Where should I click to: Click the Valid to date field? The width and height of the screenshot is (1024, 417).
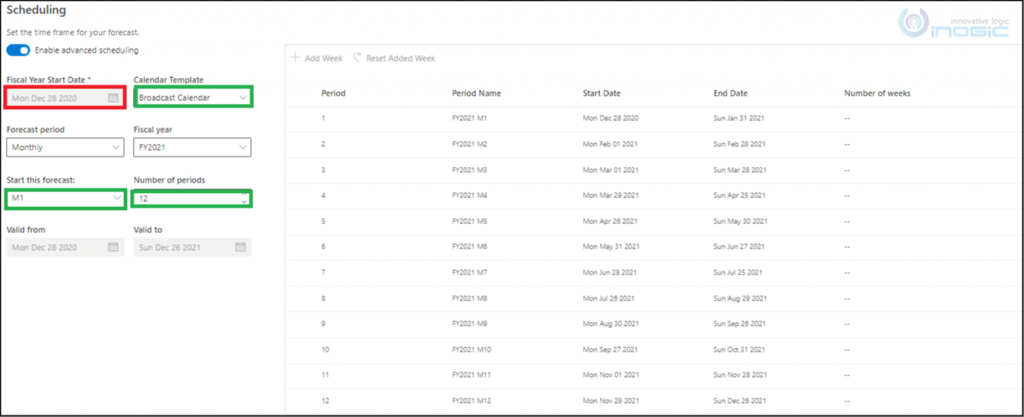(192, 247)
